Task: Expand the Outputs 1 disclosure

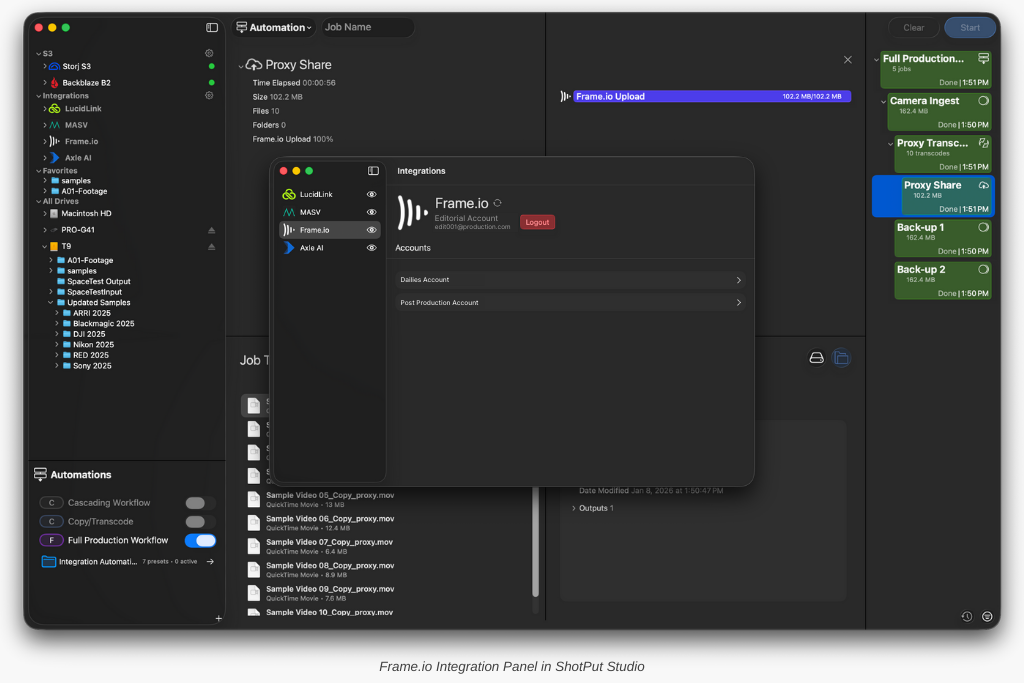Action: point(574,508)
